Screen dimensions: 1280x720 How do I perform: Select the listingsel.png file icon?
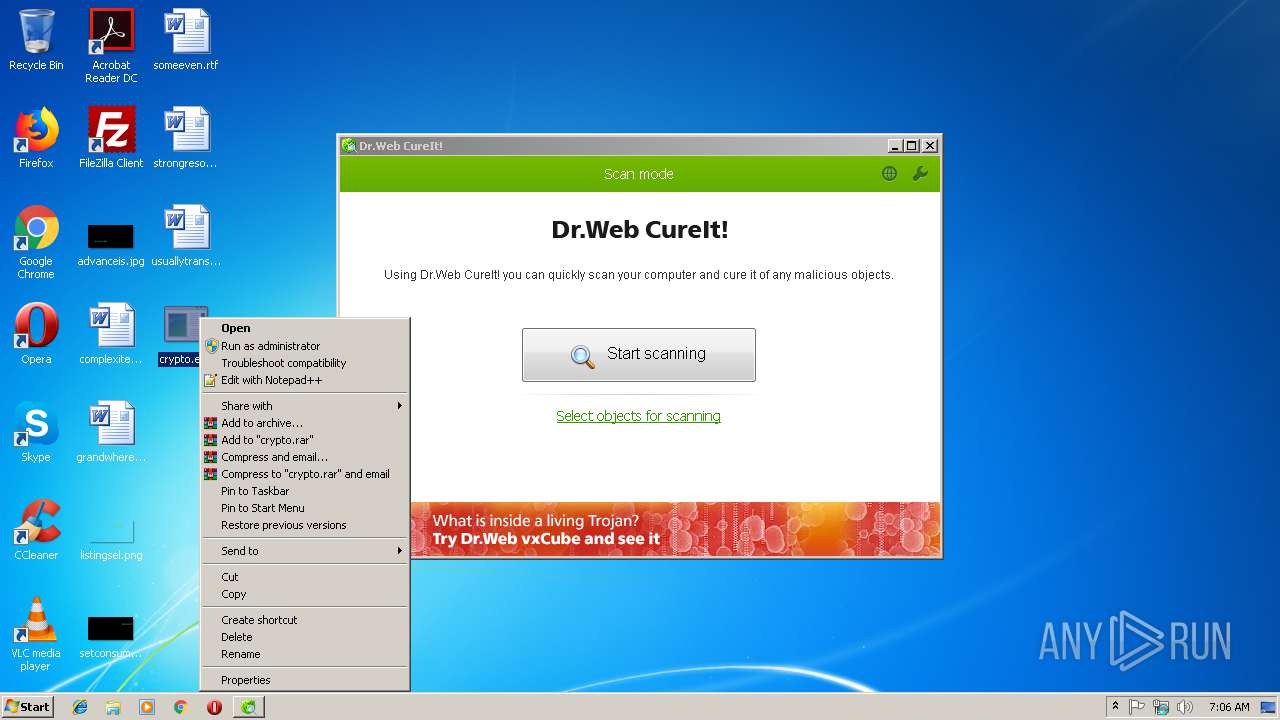pyautogui.click(x=111, y=540)
